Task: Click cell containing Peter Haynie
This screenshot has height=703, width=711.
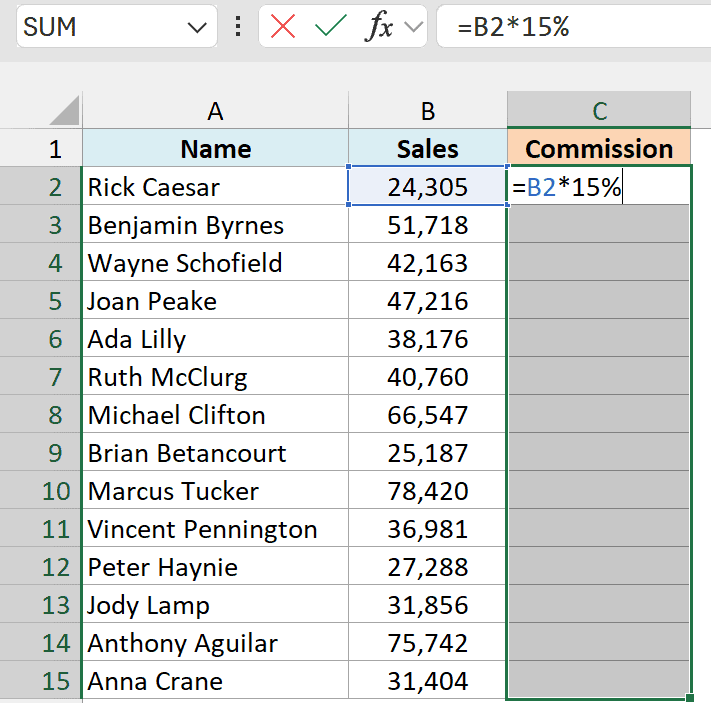Action: pyautogui.click(x=215, y=566)
